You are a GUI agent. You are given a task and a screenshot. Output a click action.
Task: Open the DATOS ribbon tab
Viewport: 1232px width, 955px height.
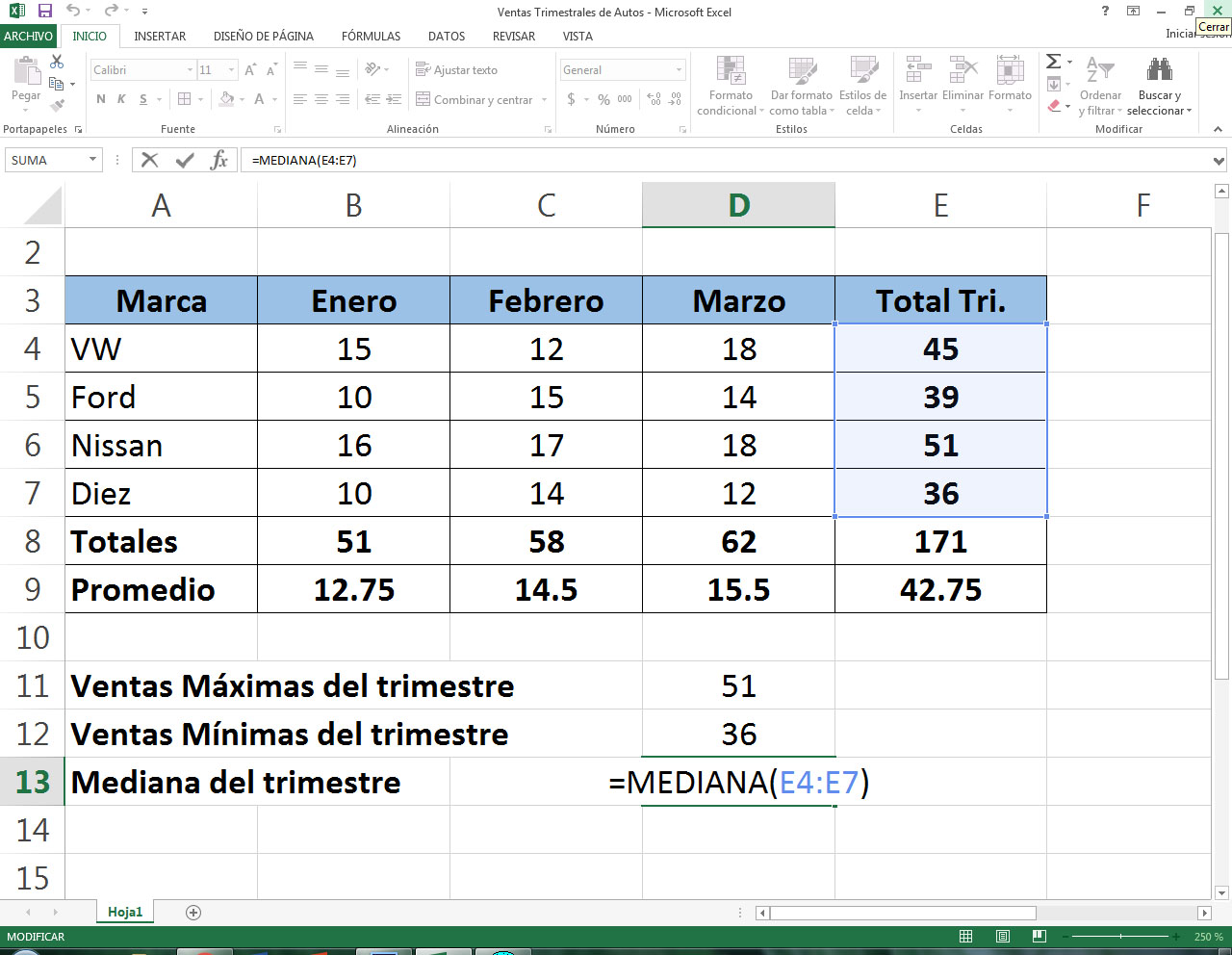[x=446, y=37]
